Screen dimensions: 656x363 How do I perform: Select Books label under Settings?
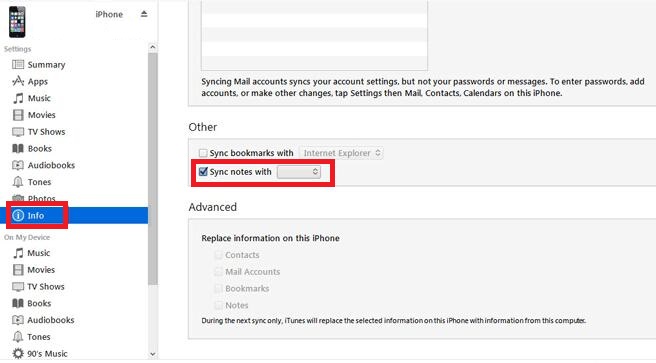(x=40, y=148)
